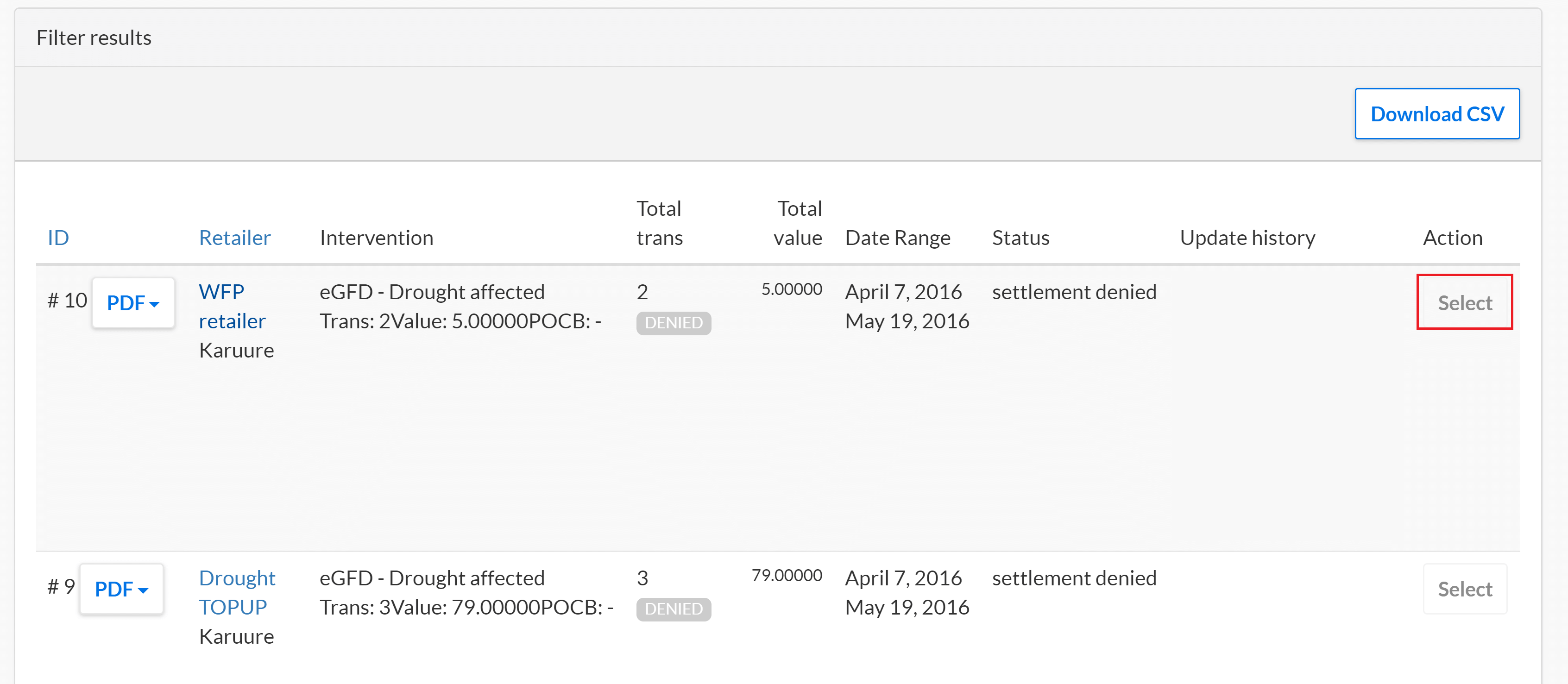Select settlement #10 via its Select button
This screenshot has width=1568, height=684.
pyautogui.click(x=1465, y=302)
